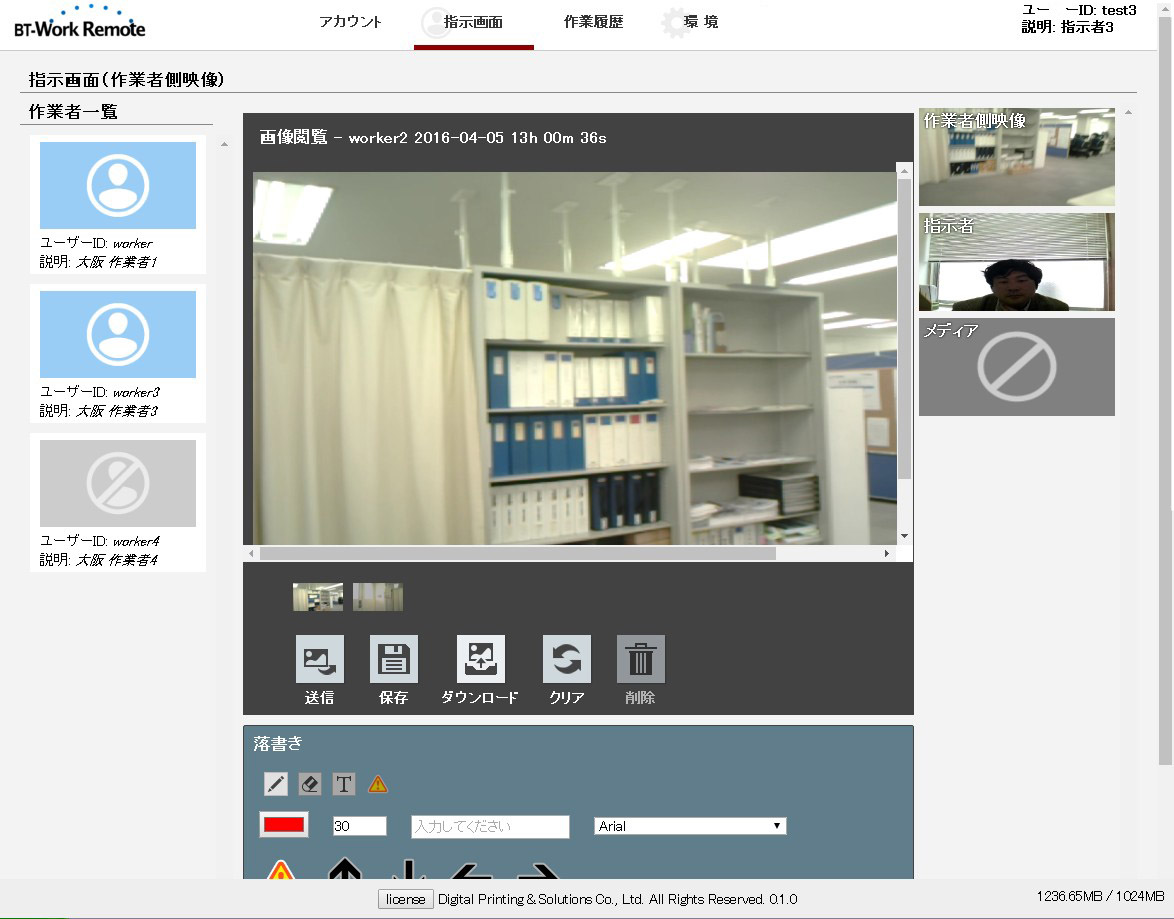Screen dimensions: 1174x919
Task: Switch to the 作業履歴 tab
Action: click(593, 22)
